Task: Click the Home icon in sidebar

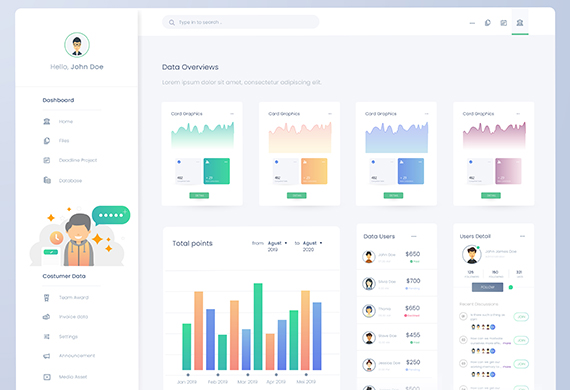Action: [x=47, y=121]
